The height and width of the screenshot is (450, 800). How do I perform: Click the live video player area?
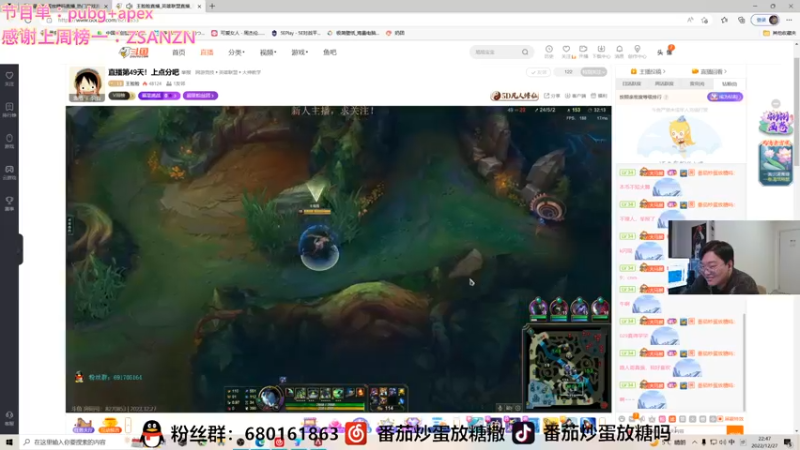(x=338, y=259)
